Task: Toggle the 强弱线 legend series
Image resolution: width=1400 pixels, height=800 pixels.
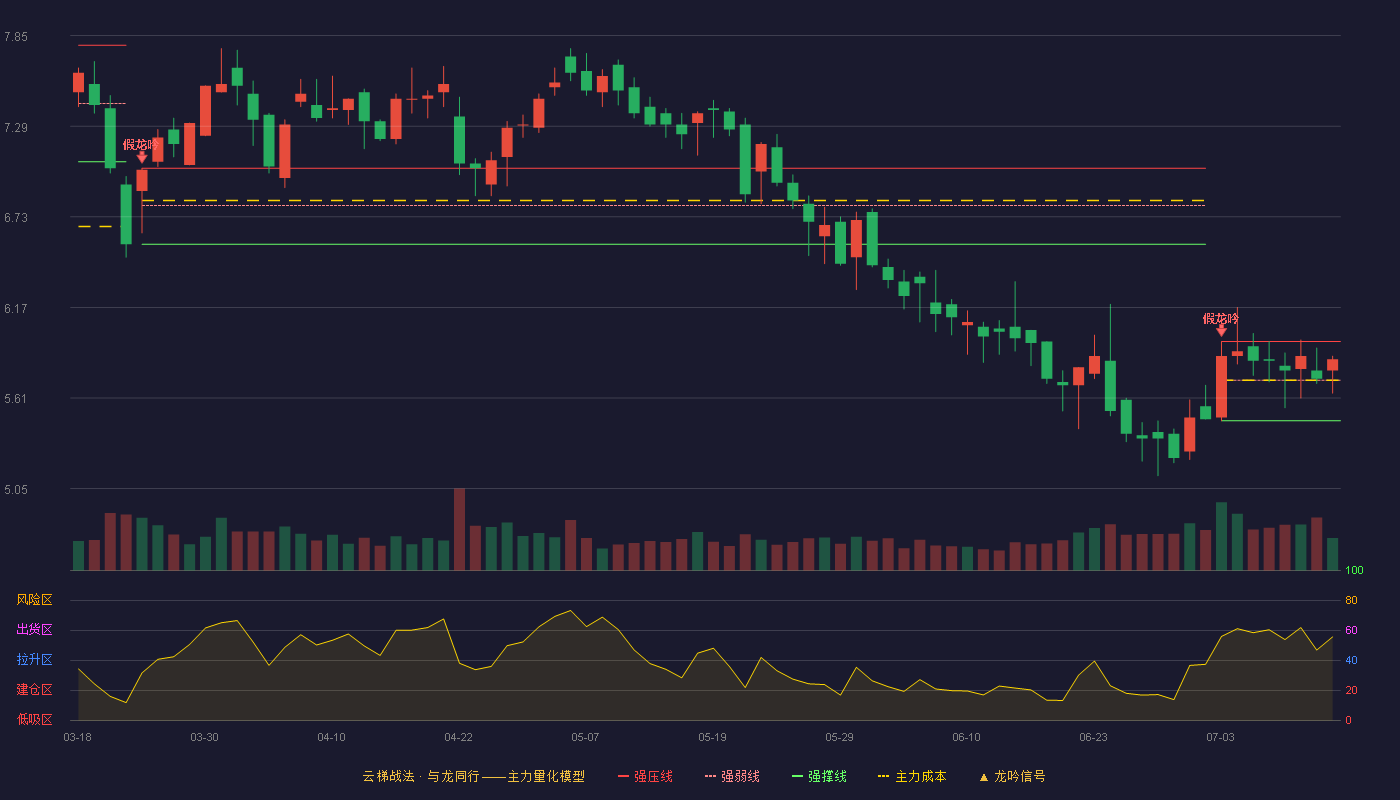Action: point(732,776)
